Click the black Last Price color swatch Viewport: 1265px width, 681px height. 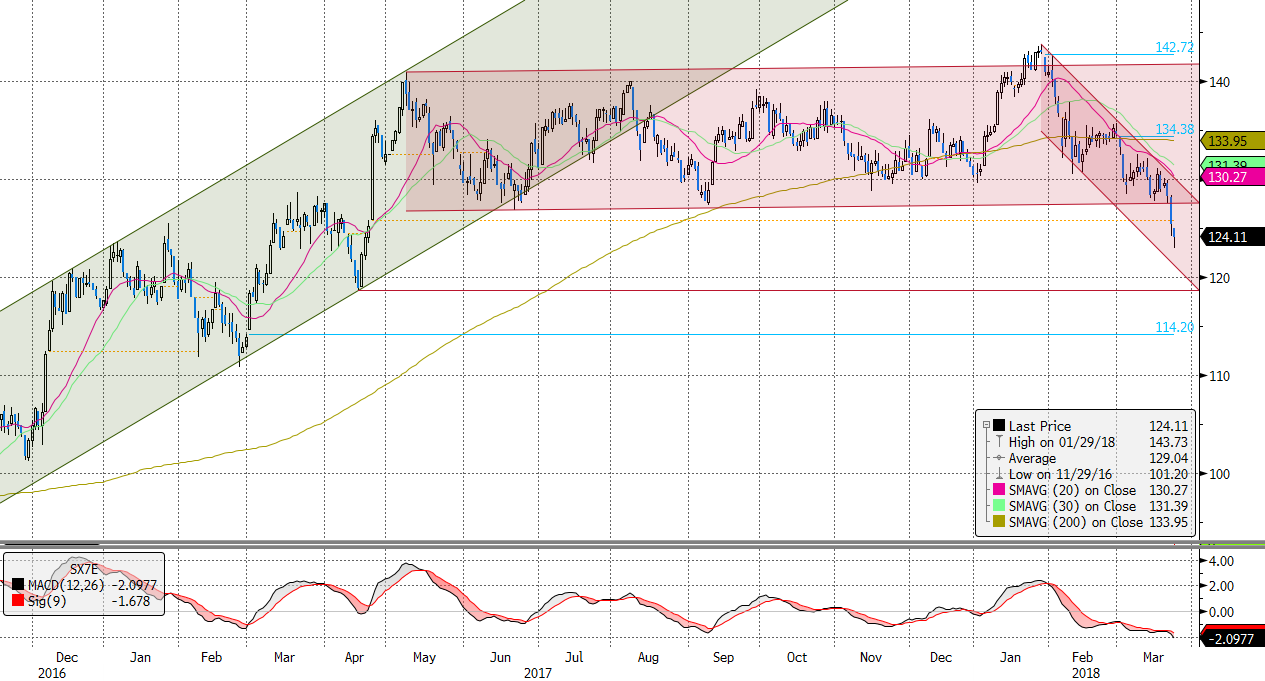[x=998, y=426]
